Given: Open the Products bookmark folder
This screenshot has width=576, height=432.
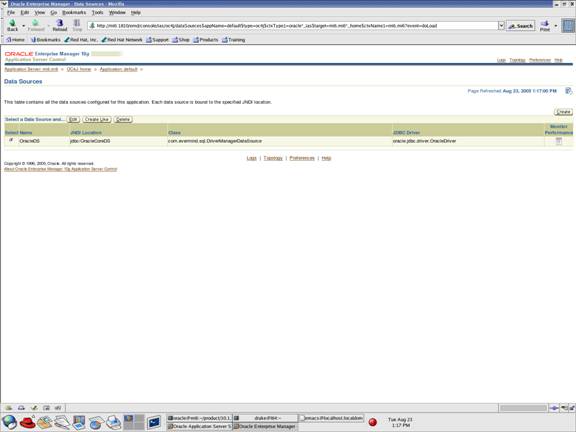Looking at the screenshot, I should coord(206,40).
